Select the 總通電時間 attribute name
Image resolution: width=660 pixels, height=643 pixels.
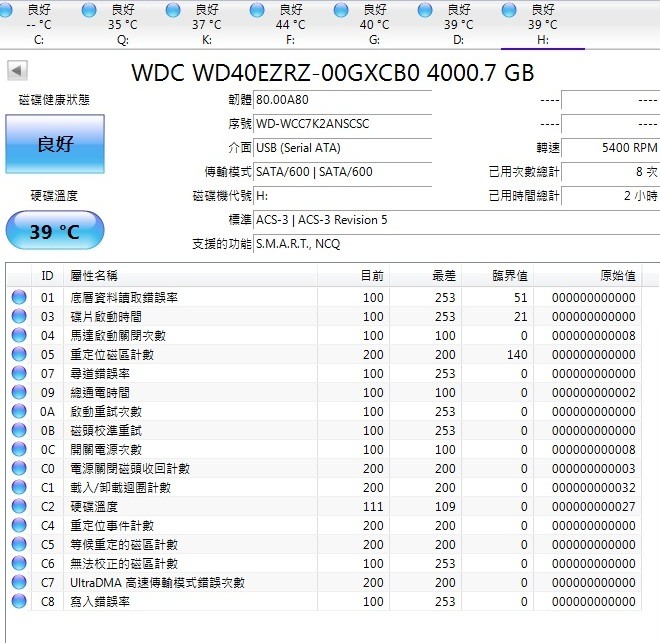[100, 393]
